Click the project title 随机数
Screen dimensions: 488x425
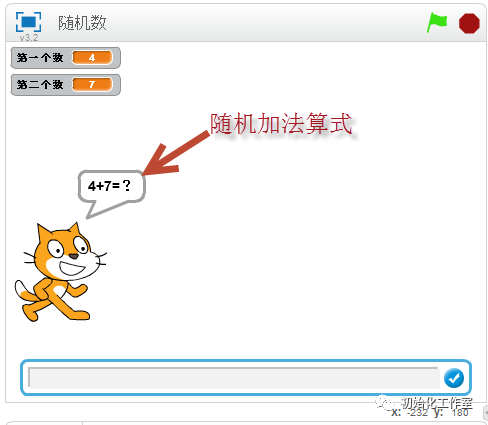(82, 23)
